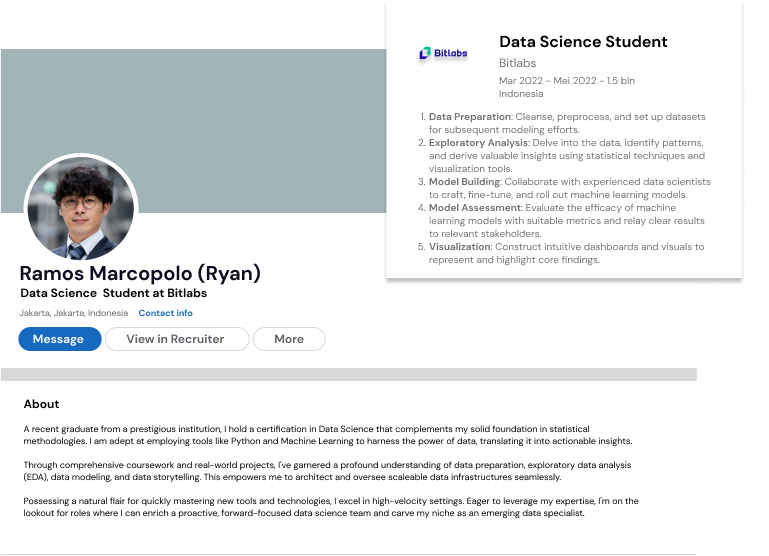Select the name Ramos Marcopolo (Ryan)

point(140,273)
